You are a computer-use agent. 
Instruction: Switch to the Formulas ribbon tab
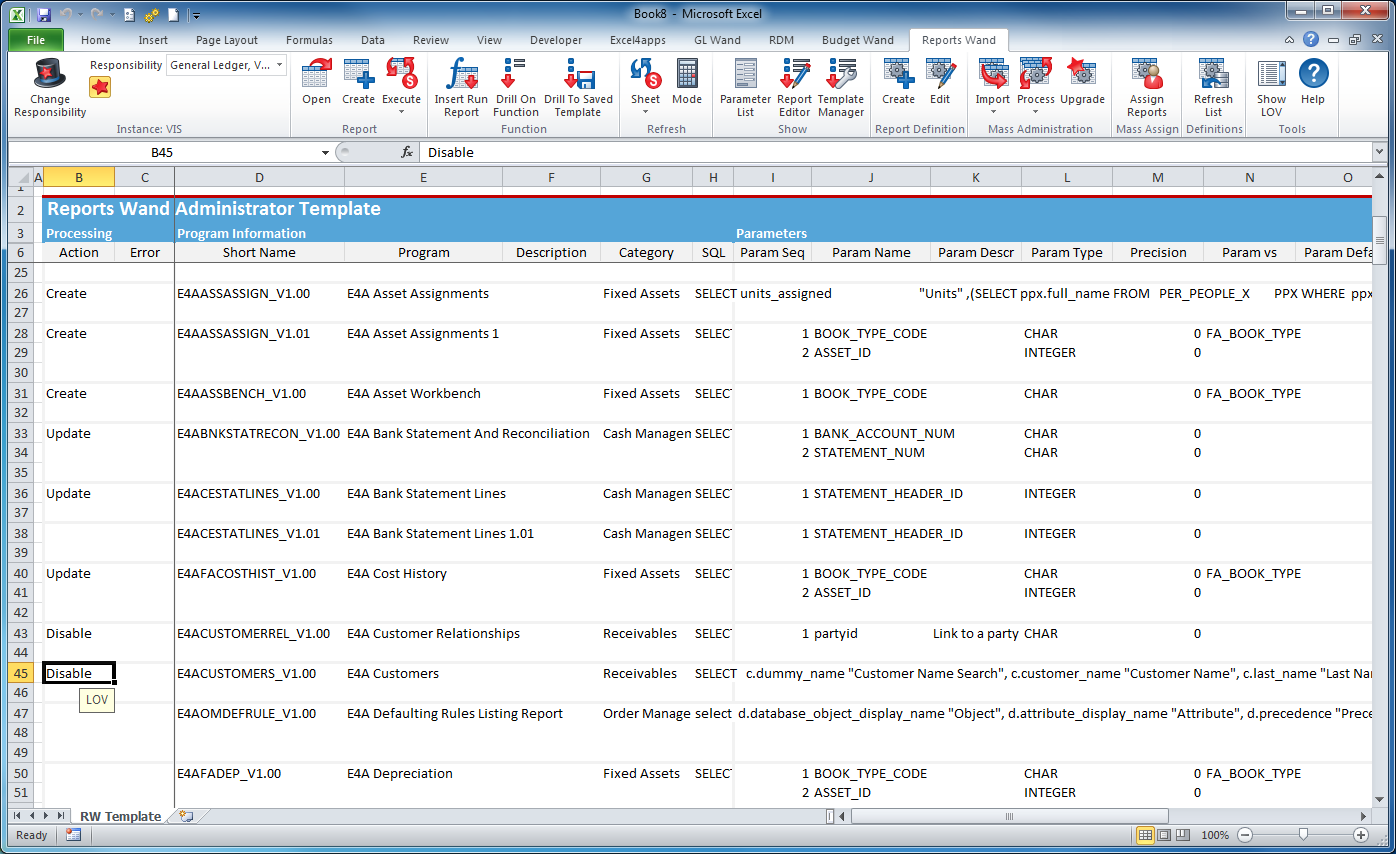(x=309, y=40)
